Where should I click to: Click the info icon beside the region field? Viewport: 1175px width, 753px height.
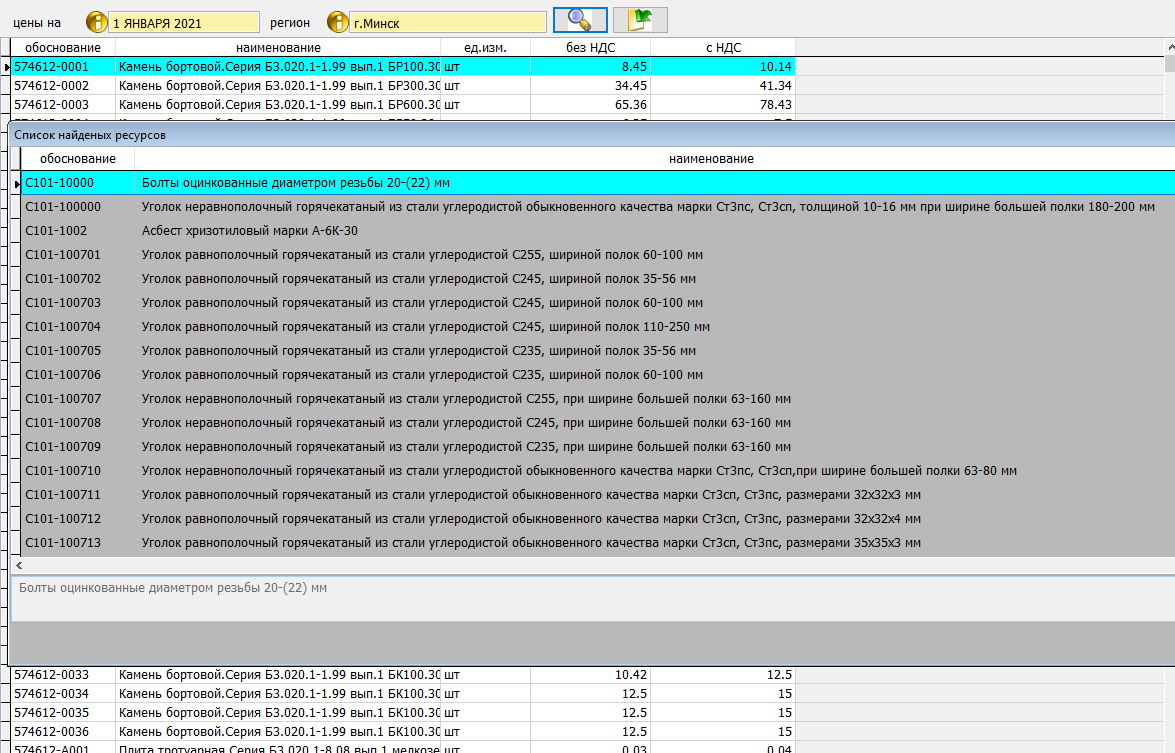[338, 22]
